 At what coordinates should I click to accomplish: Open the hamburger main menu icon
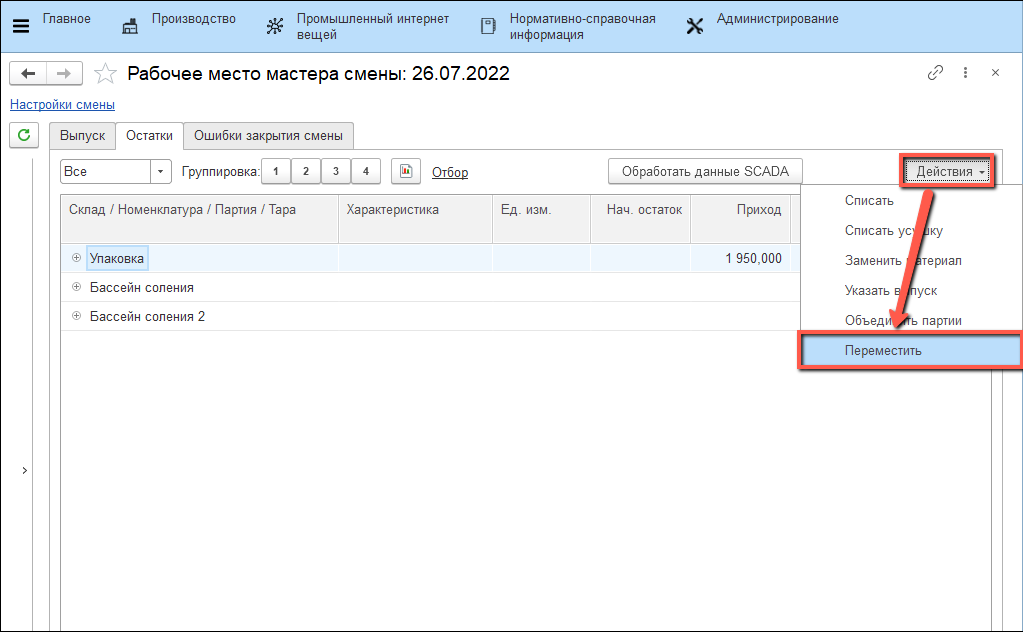tap(20, 26)
